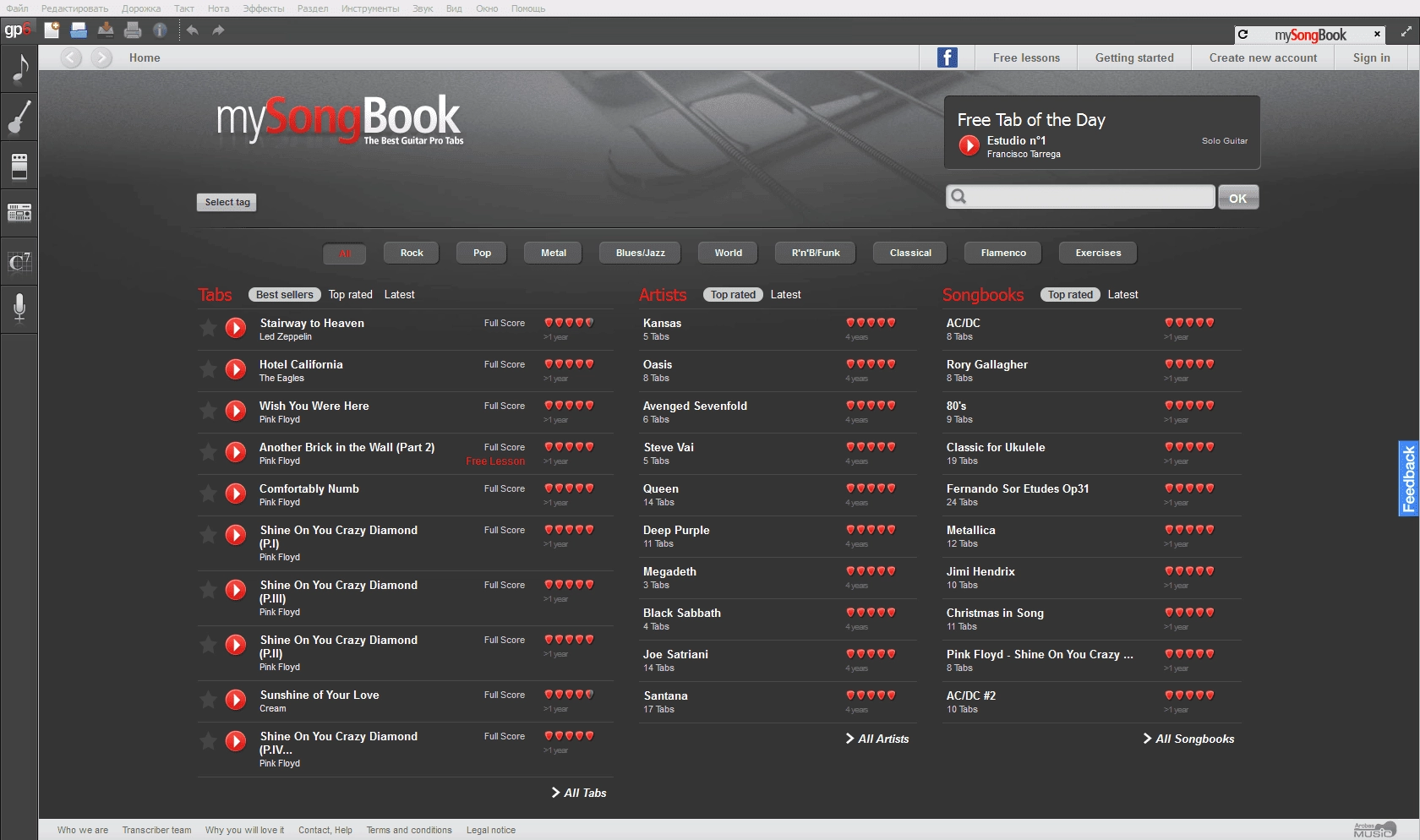
Task: Click the expand fullscreen icon top right
Action: (x=1406, y=31)
